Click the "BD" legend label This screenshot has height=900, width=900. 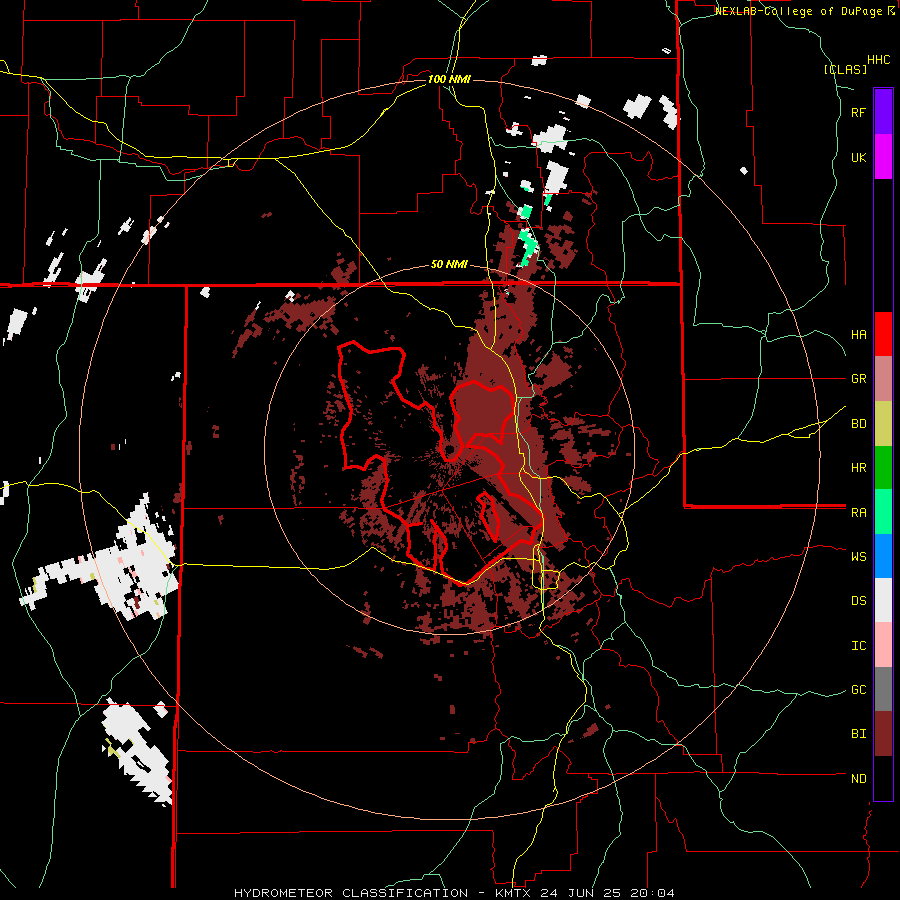tap(858, 424)
